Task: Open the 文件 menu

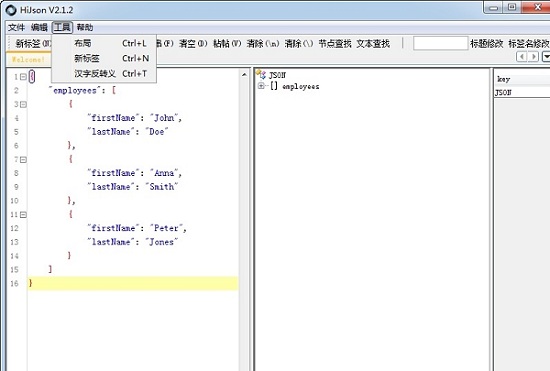Action: 16,27
